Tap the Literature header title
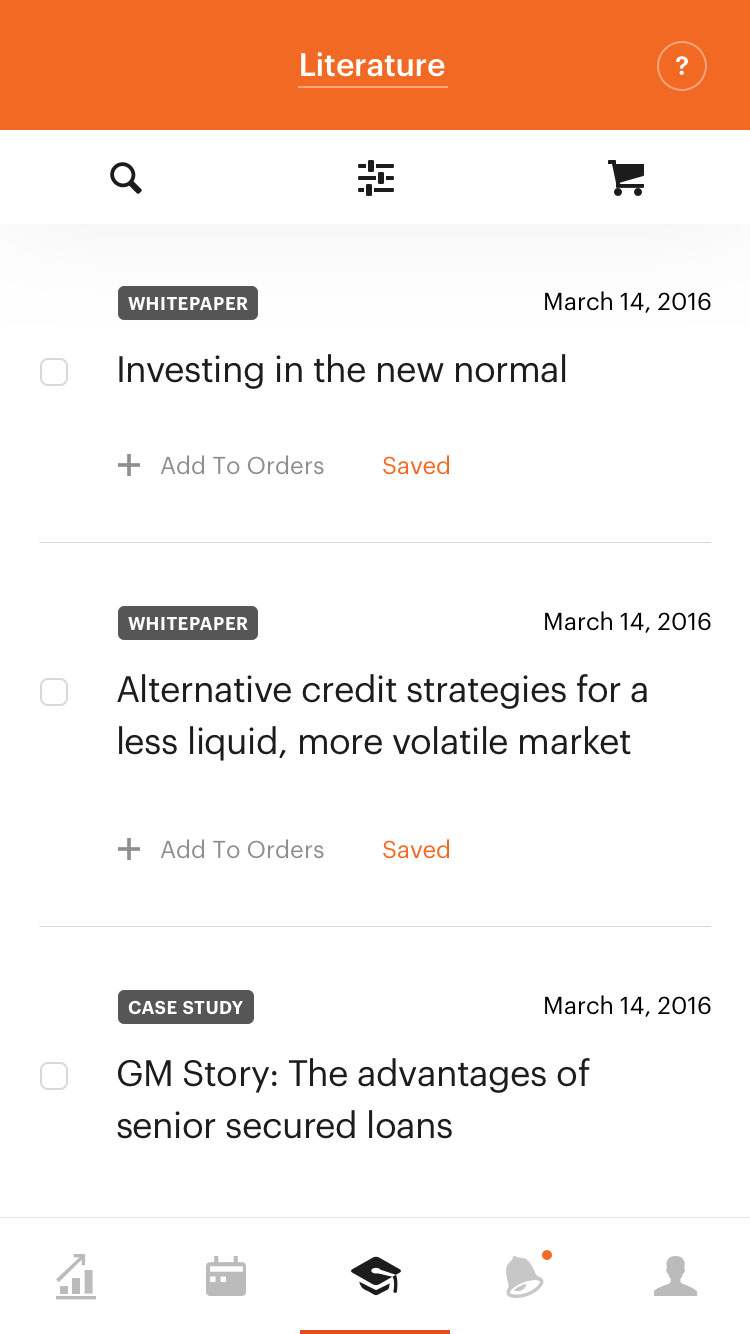Viewport: 750px width, 1334px height. click(x=372, y=66)
